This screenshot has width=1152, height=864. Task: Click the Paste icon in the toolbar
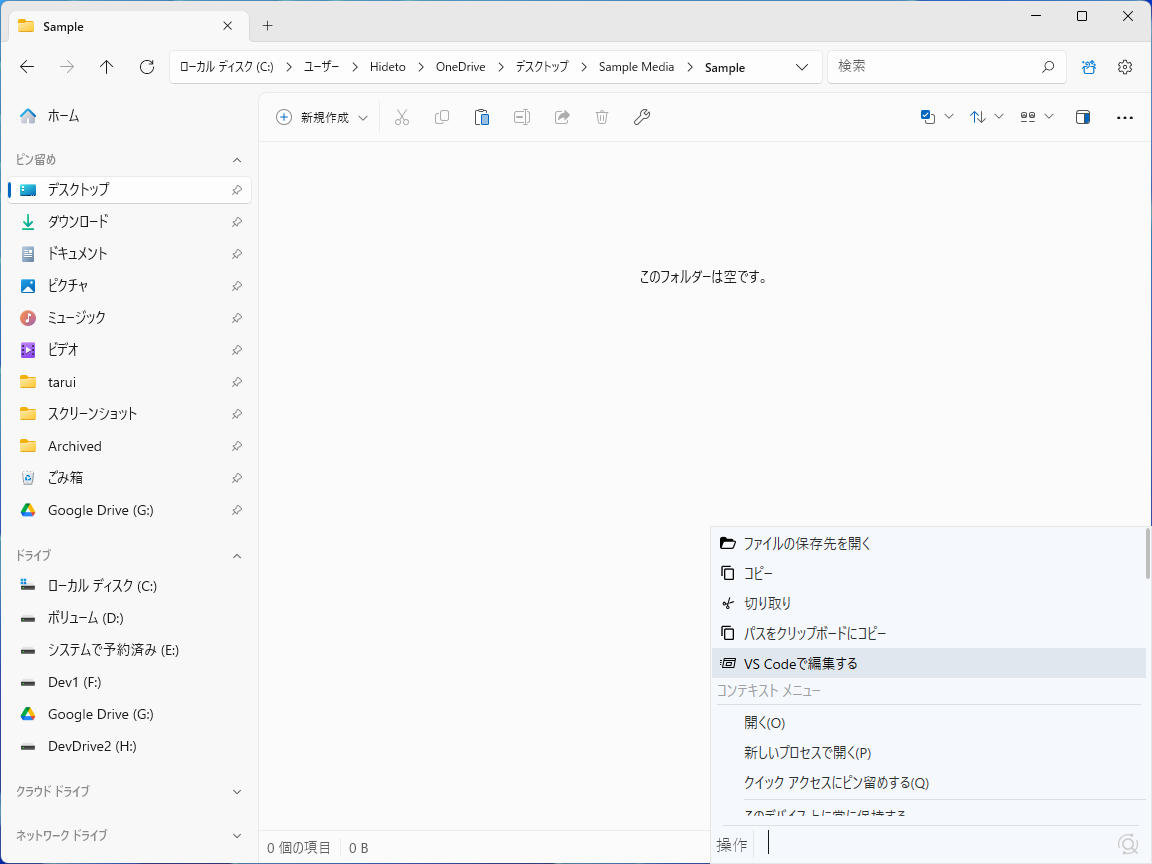point(482,117)
